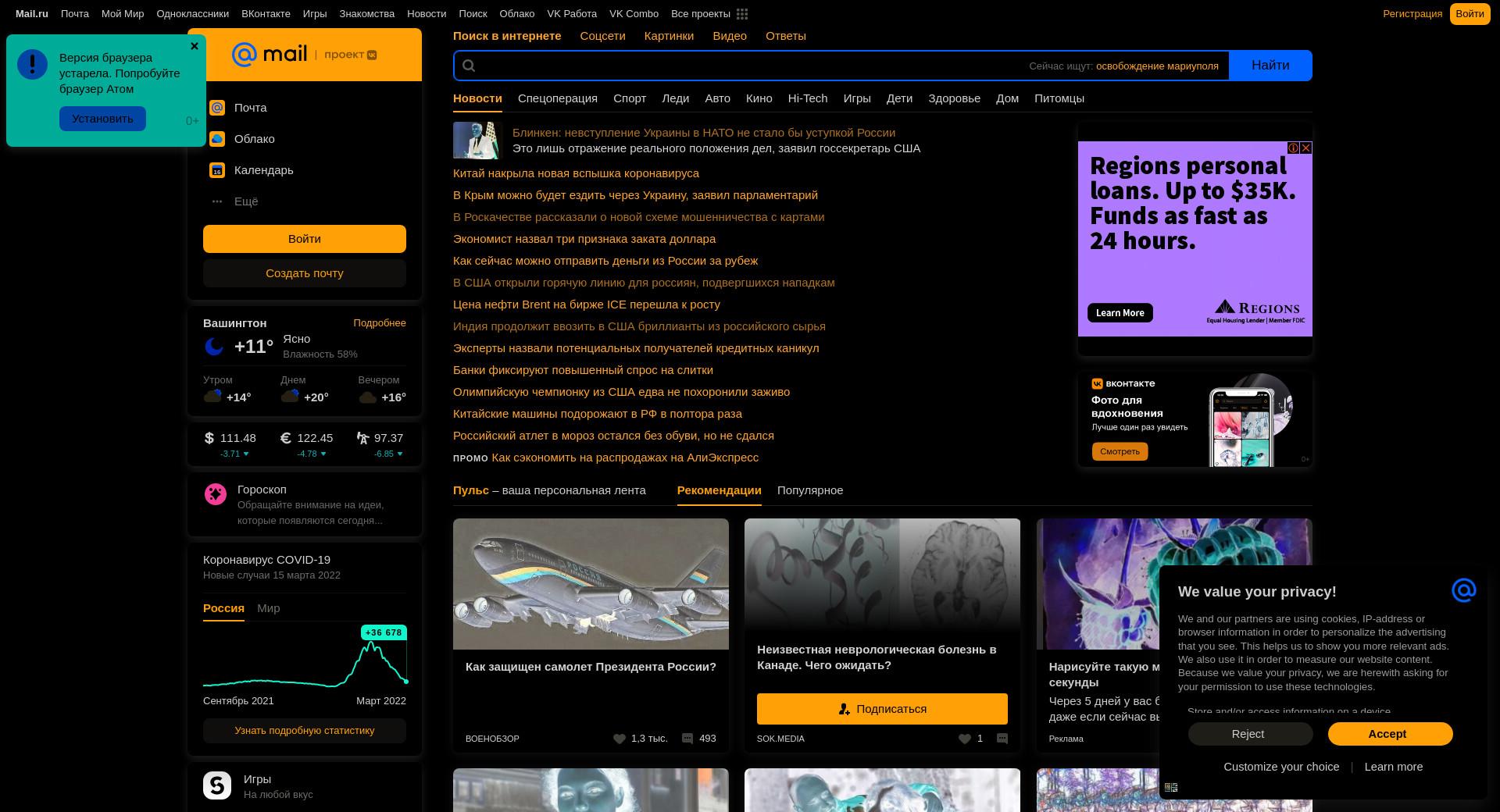Click the blue exclamation warning icon
The height and width of the screenshot is (812, 1500).
click(x=33, y=65)
